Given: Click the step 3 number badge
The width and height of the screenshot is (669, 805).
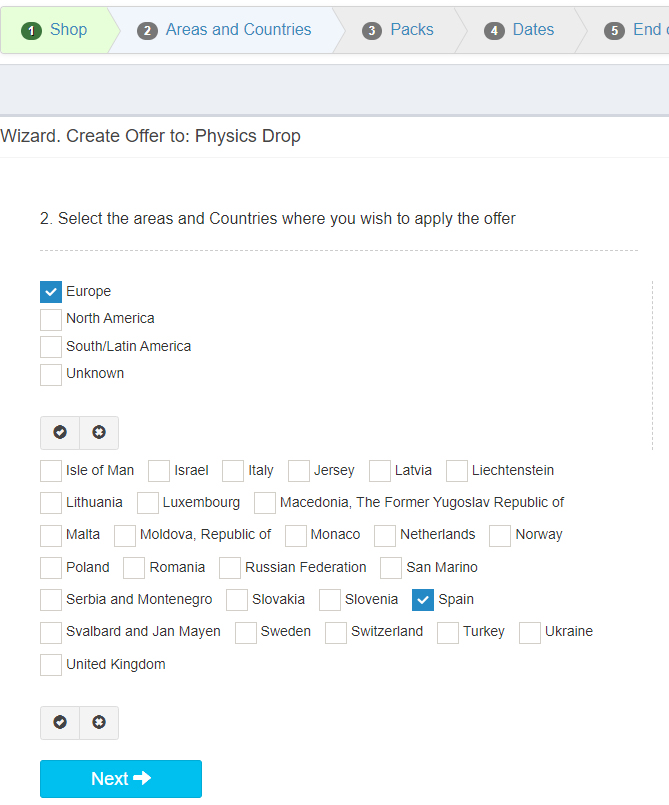Looking at the screenshot, I should pos(372,31).
